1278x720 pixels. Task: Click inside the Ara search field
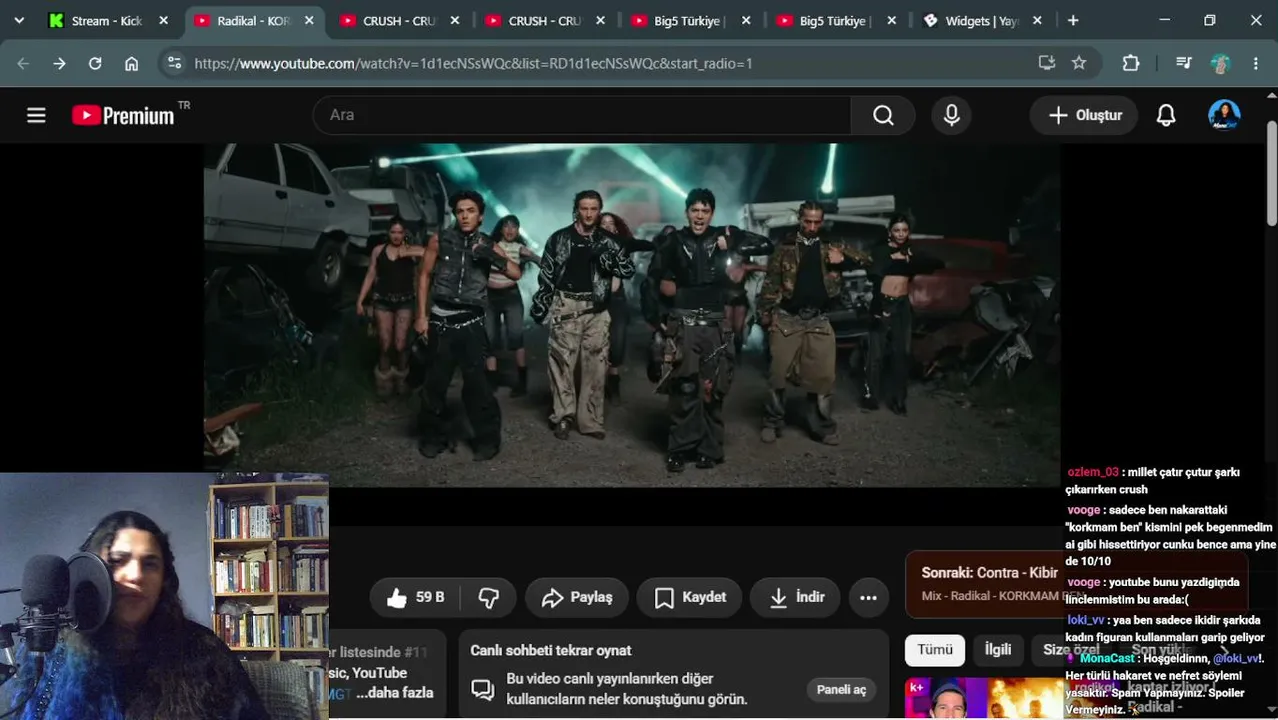pos(582,115)
